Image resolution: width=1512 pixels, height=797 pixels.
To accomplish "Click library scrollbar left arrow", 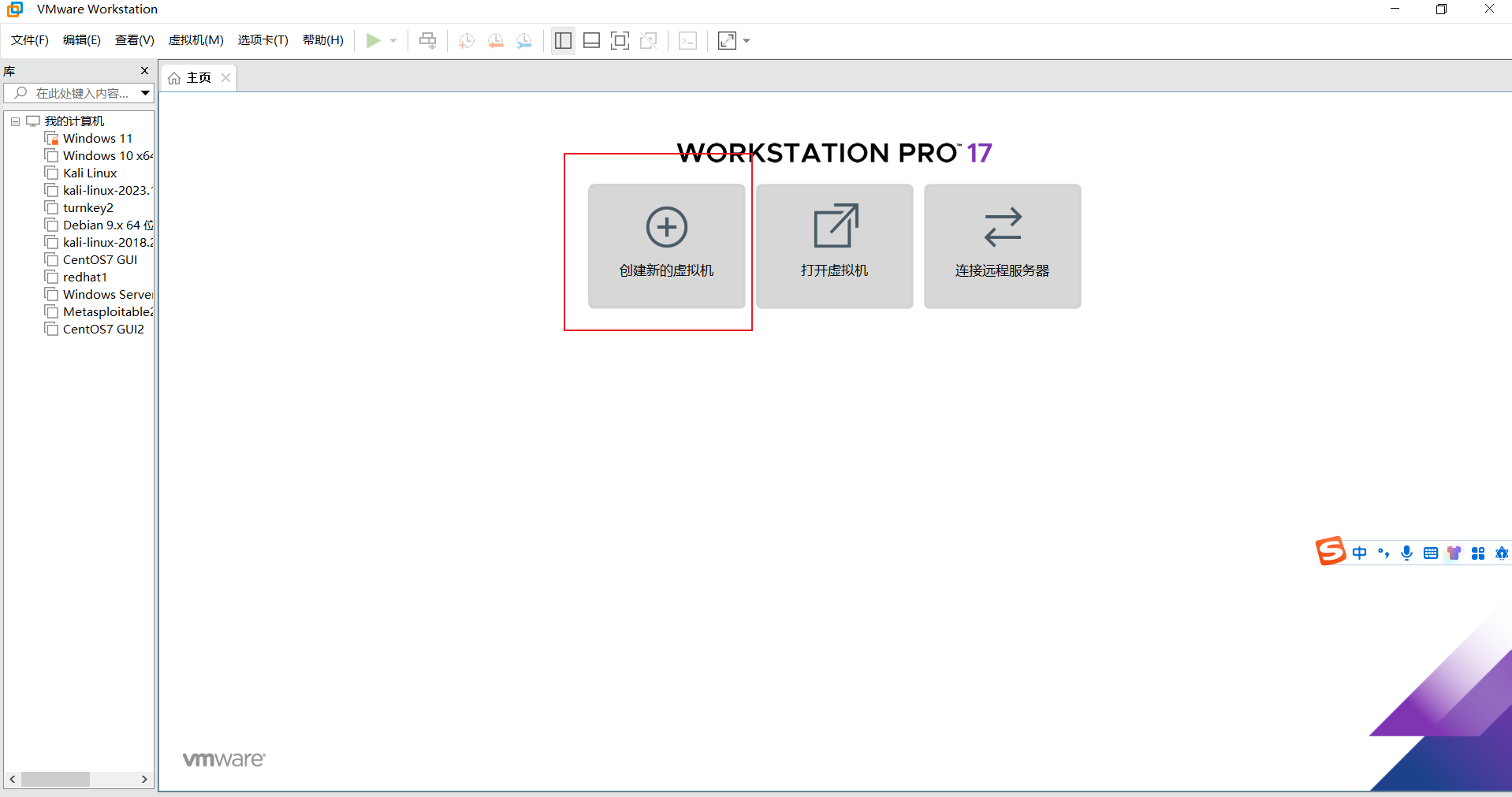I will 13,779.
